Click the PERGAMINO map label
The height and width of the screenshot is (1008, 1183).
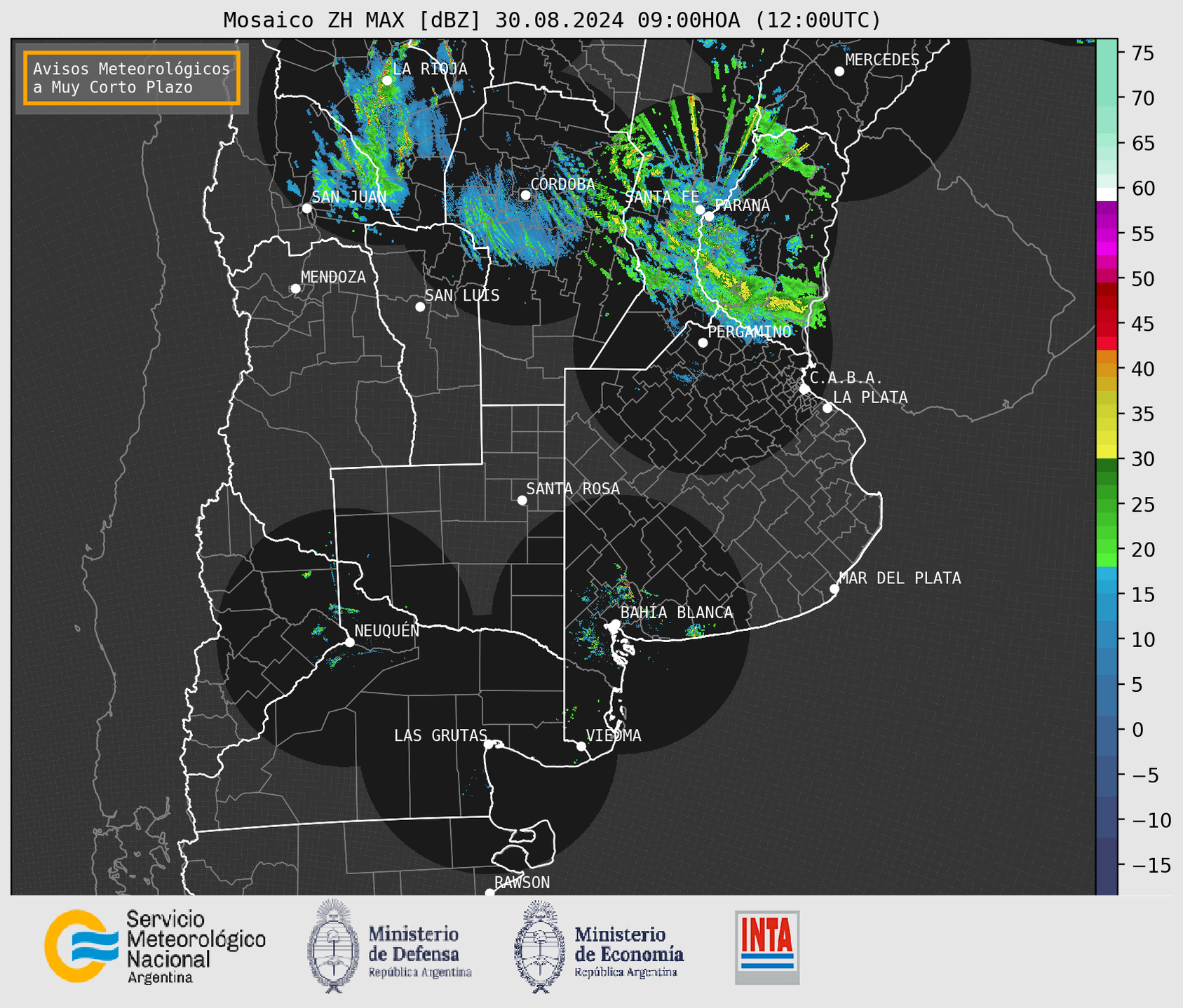point(750,332)
